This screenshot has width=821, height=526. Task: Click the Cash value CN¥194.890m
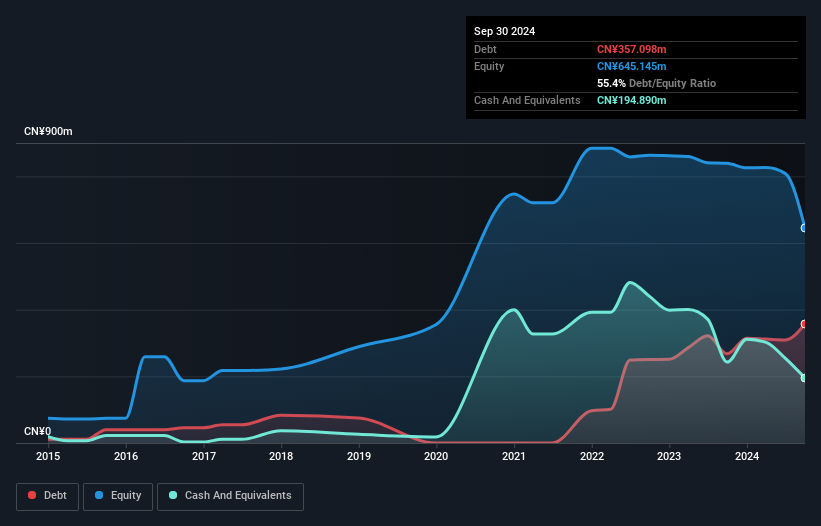631,100
